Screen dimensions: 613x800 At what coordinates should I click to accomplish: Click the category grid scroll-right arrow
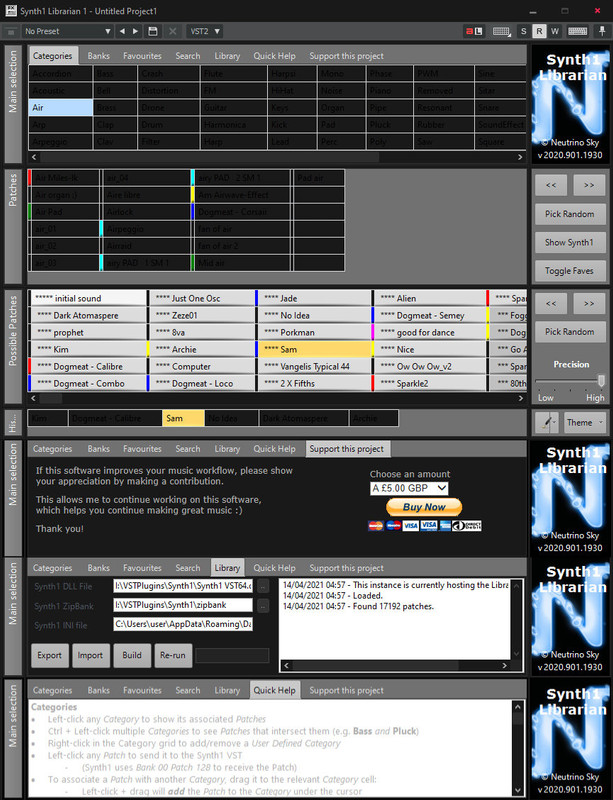(x=520, y=157)
